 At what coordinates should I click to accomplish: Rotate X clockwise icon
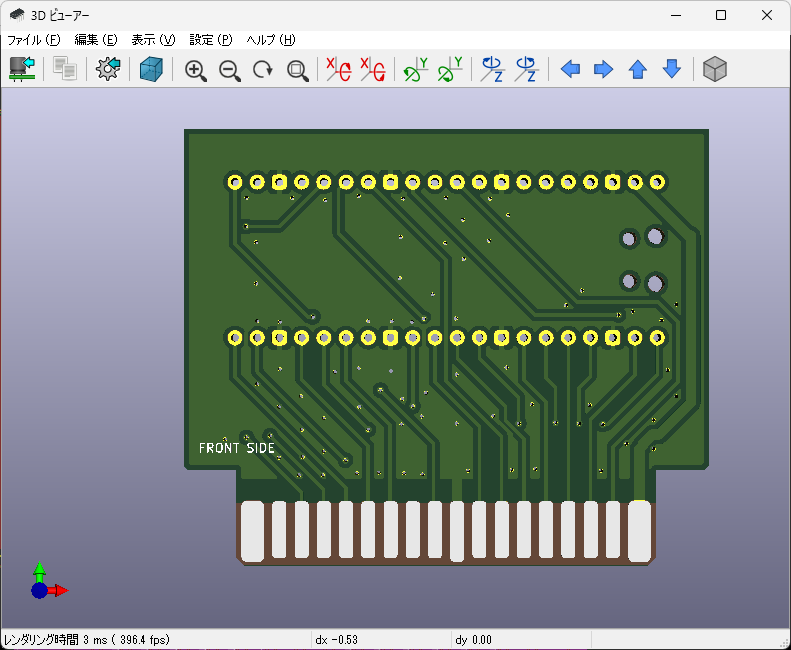click(x=338, y=69)
